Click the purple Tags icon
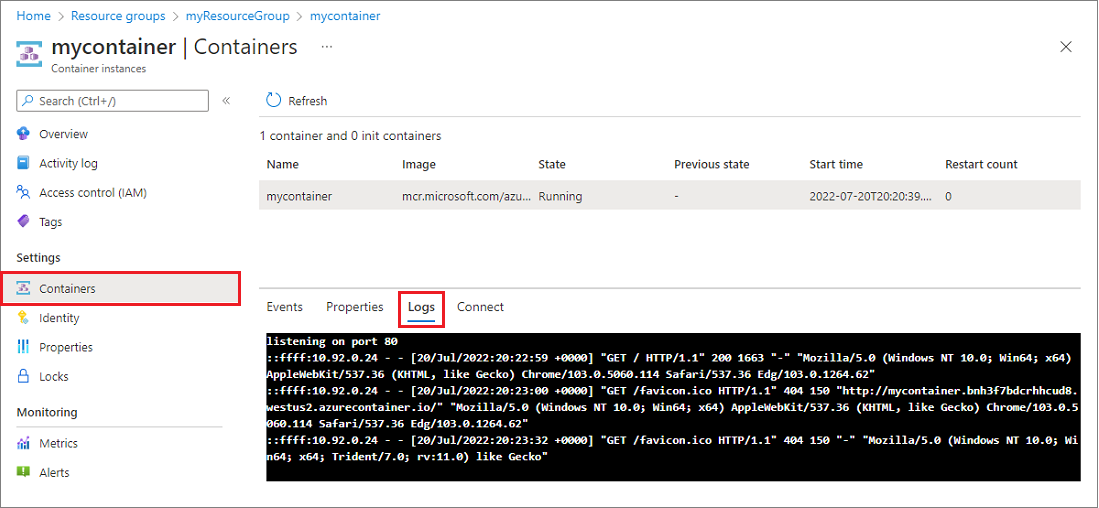Screen dimensions: 1099x508 click(24, 222)
